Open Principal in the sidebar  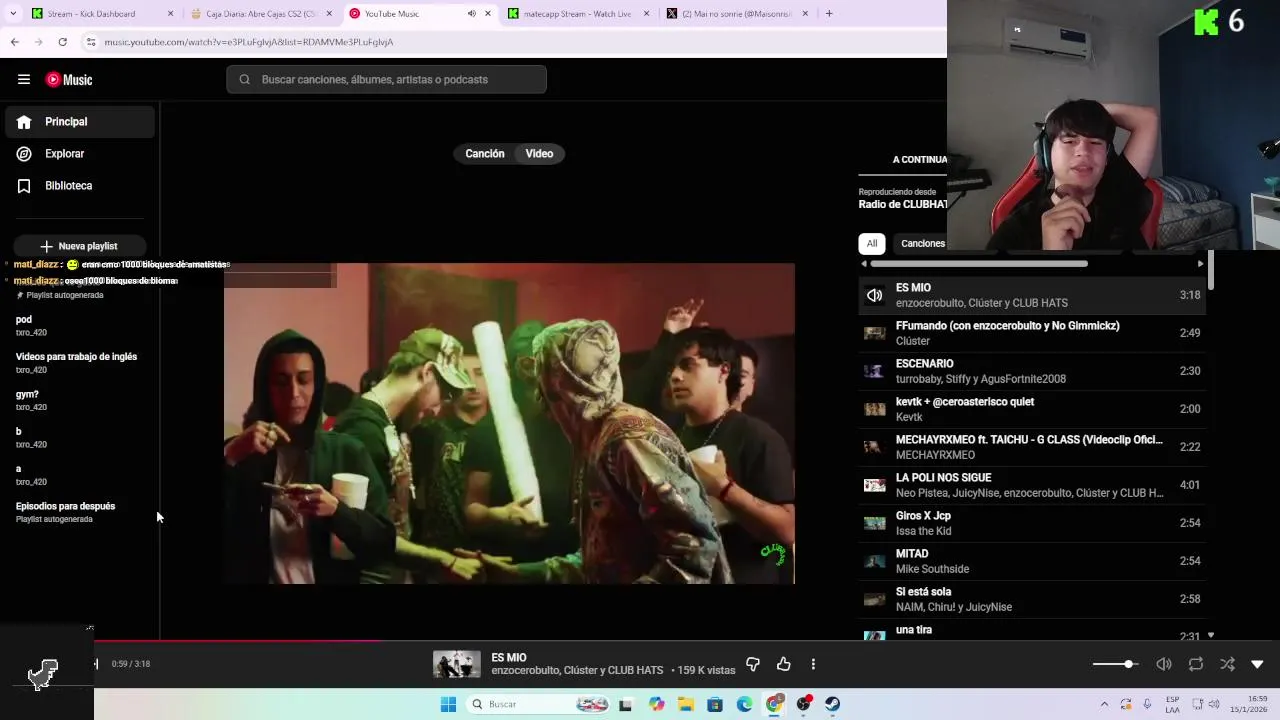pos(80,122)
